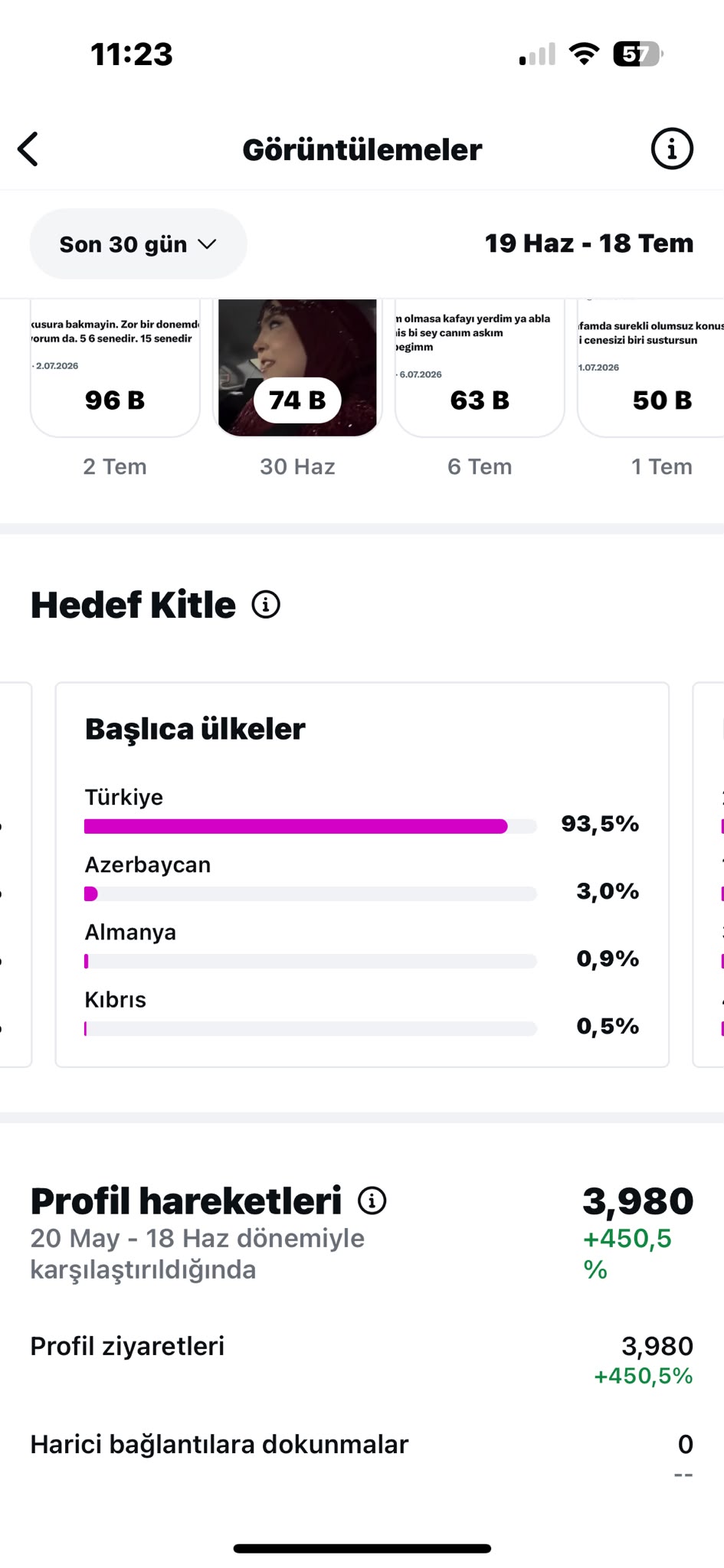Open the 74 B video thumbnail
The width and height of the screenshot is (724, 1568).
tap(297, 368)
